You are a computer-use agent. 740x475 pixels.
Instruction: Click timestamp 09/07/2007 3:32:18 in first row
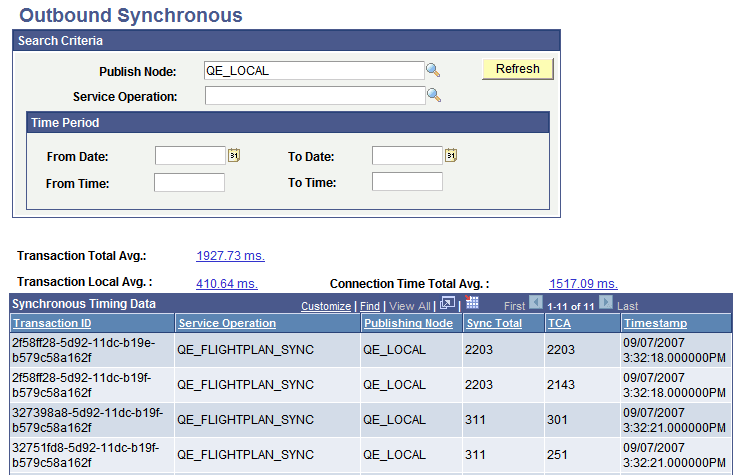click(674, 350)
